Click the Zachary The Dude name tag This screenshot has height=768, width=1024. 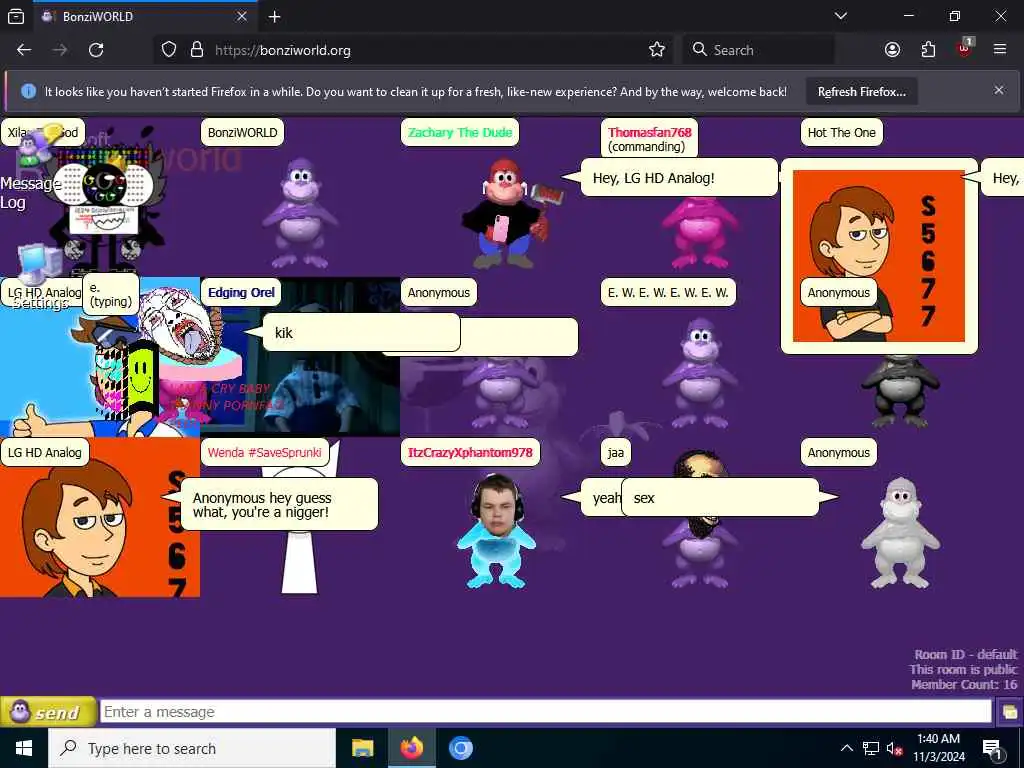coord(460,133)
